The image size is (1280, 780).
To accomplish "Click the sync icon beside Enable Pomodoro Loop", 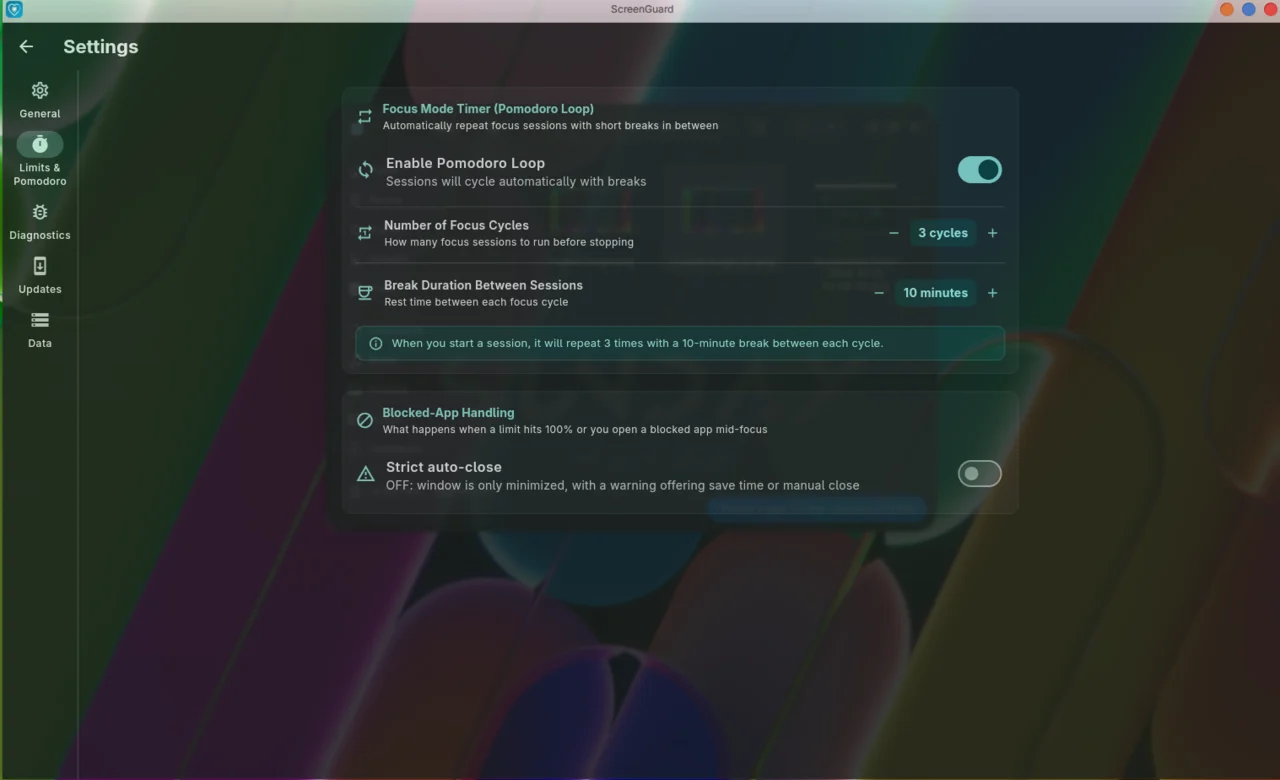I will (366, 170).
